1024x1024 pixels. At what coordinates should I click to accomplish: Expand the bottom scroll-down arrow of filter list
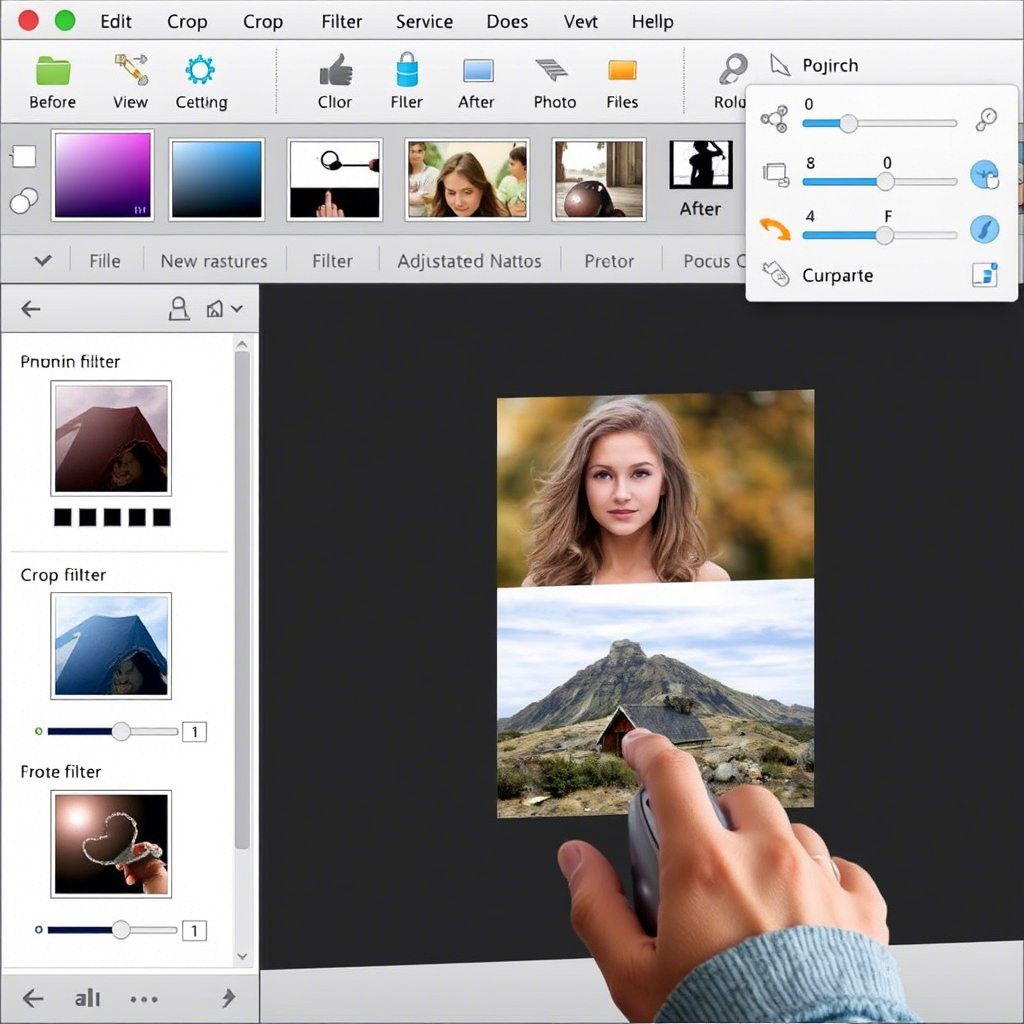tap(242, 957)
